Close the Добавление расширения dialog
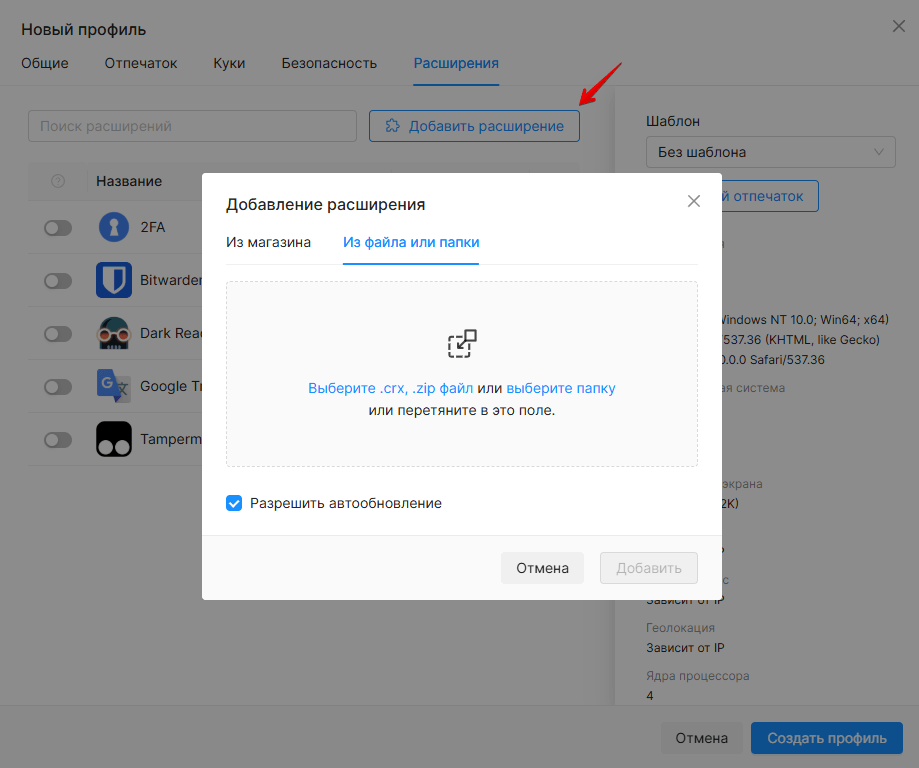 pos(694,201)
